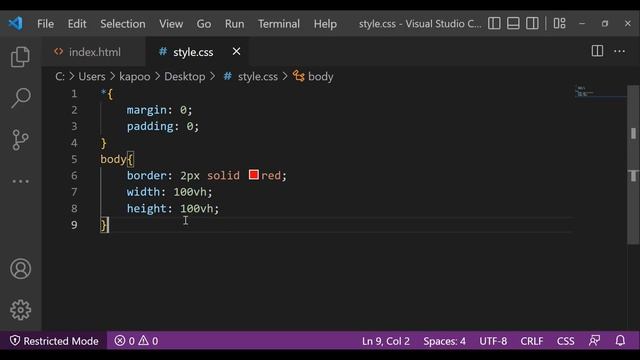Restore down the VS Code window
Screen dimensions: 640x360
click(x=605, y=24)
